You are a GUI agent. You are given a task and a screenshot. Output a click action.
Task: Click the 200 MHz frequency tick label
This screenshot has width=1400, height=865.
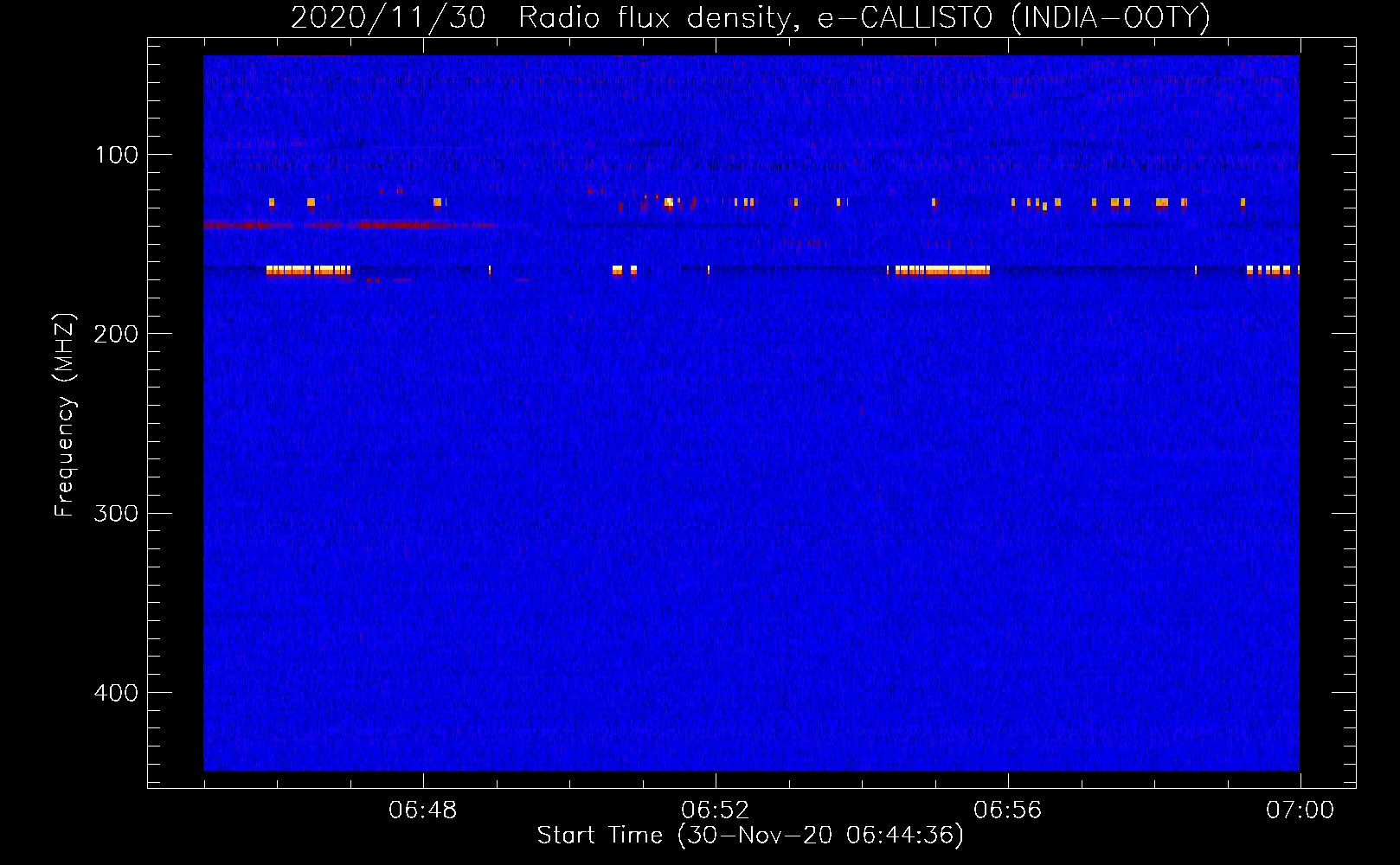click(x=116, y=334)
